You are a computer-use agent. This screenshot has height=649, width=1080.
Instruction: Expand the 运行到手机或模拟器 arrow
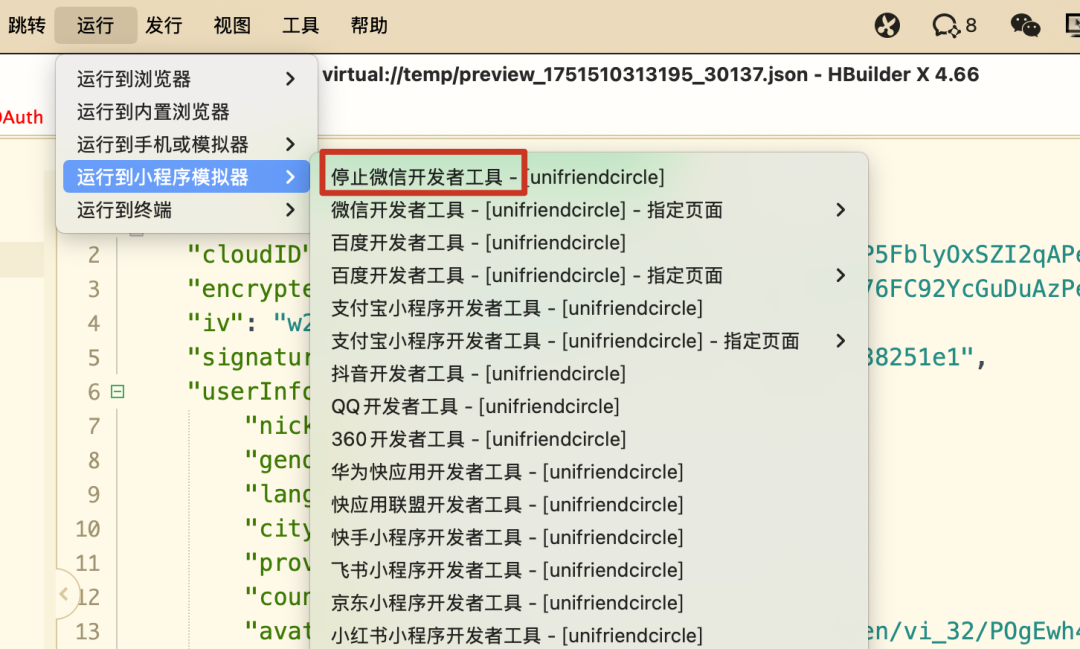(291, 145)
